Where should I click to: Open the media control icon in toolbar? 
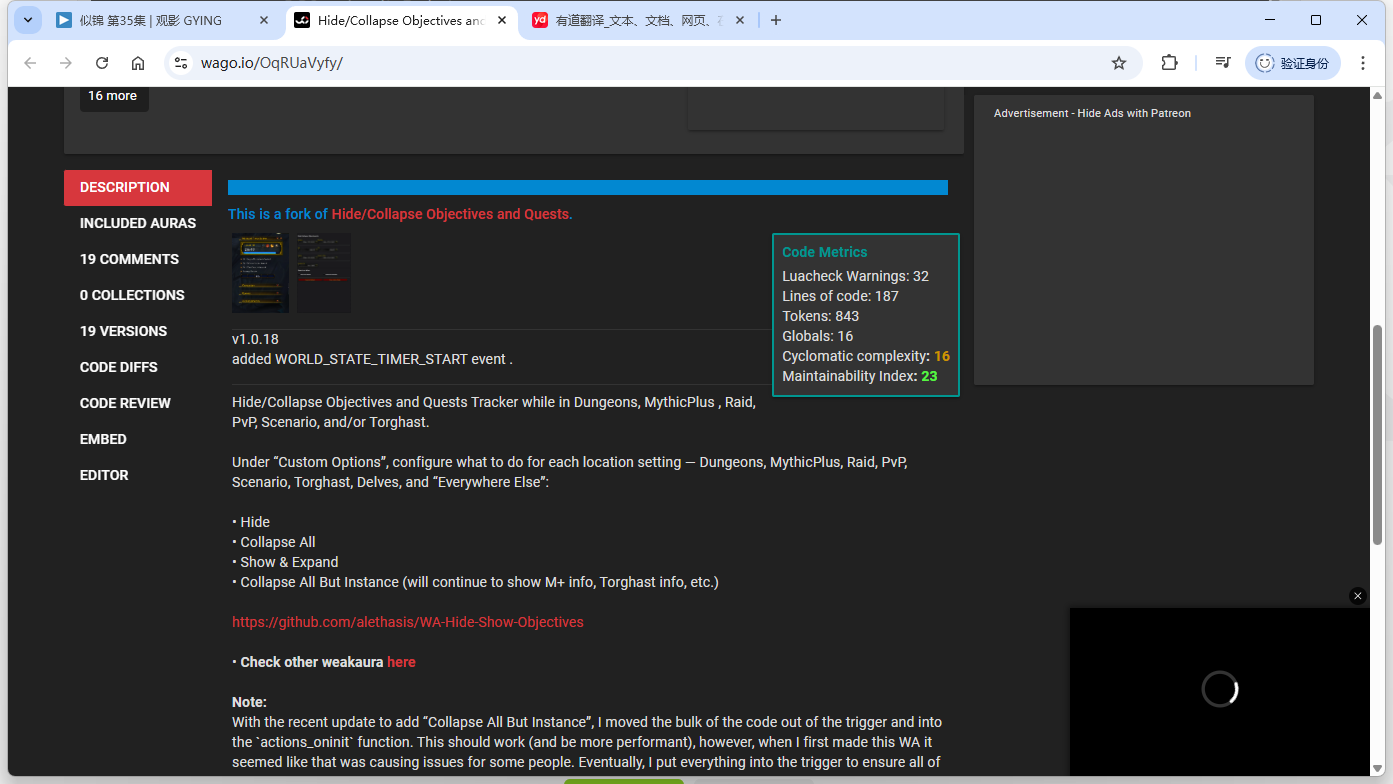tap(1222, 63)
